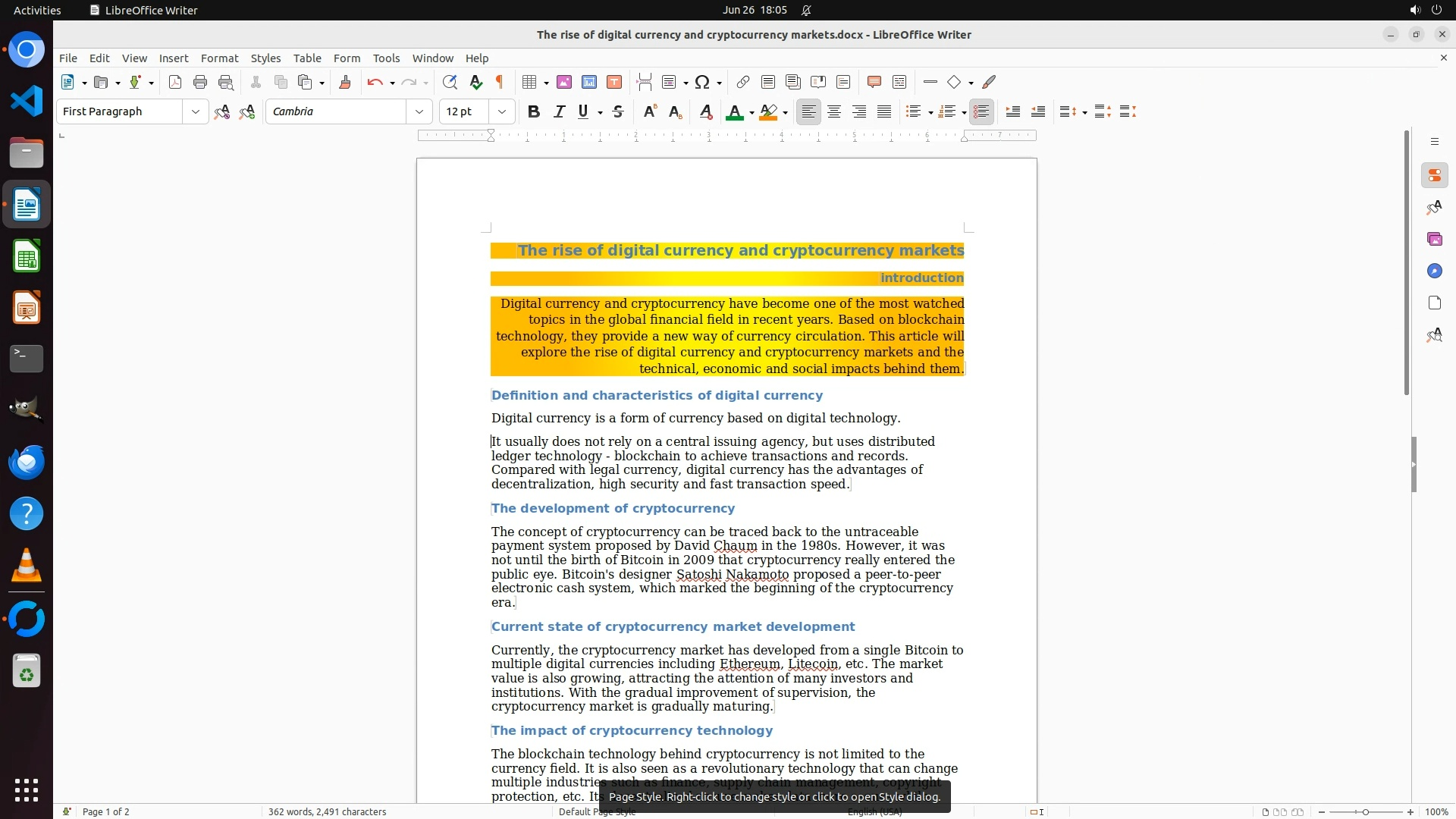
Task: Click Page 1 of 2 status field
Action: 106,811
